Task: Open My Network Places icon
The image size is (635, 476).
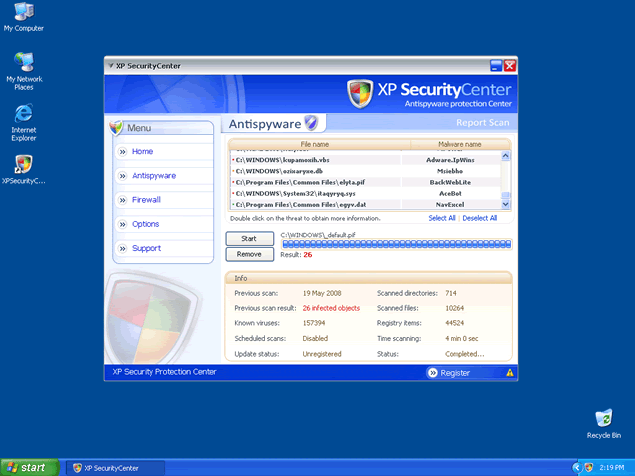Action: (x=23, y=62)
